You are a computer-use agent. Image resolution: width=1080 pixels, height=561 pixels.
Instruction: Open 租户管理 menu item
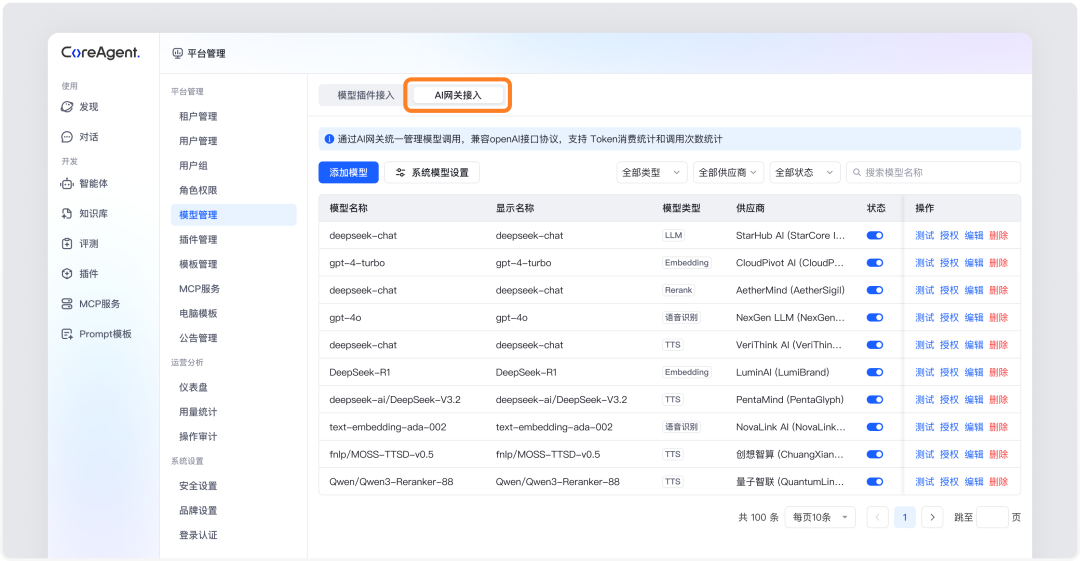pyautogui.click(x=198, y=116)
